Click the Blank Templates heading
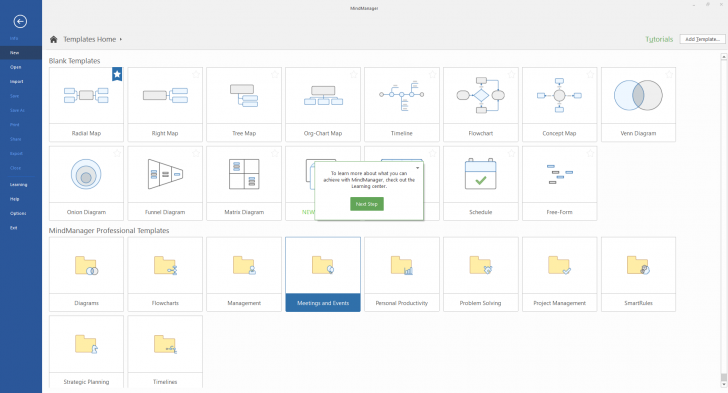The width and height of the screenshot is (728, 393). [74, 61]
